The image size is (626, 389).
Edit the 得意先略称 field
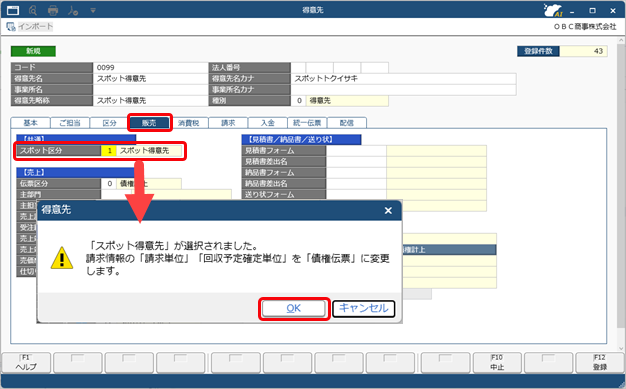tap(151, 101)
